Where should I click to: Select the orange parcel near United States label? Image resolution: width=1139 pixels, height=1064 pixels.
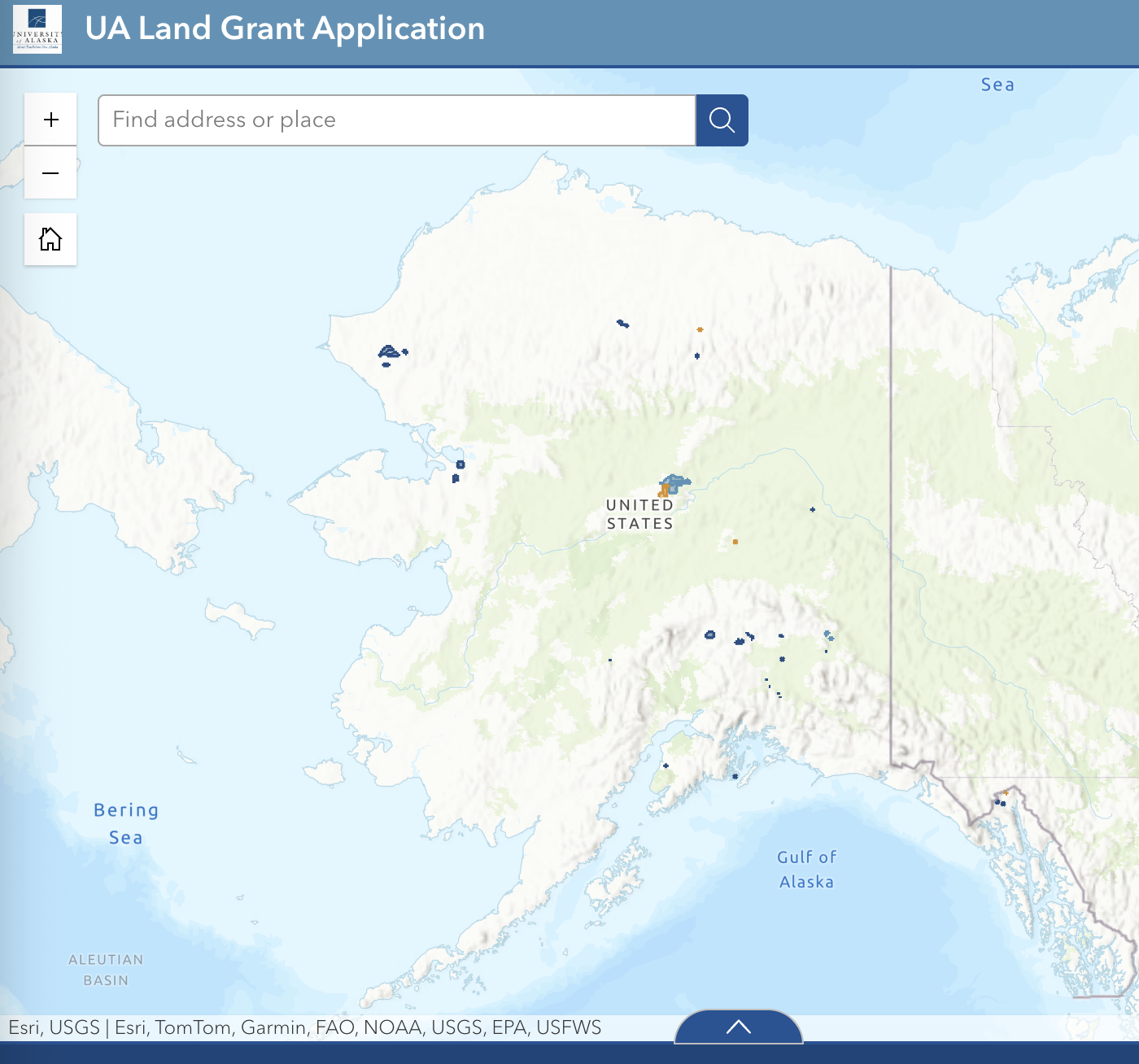(x=663, y=491)
